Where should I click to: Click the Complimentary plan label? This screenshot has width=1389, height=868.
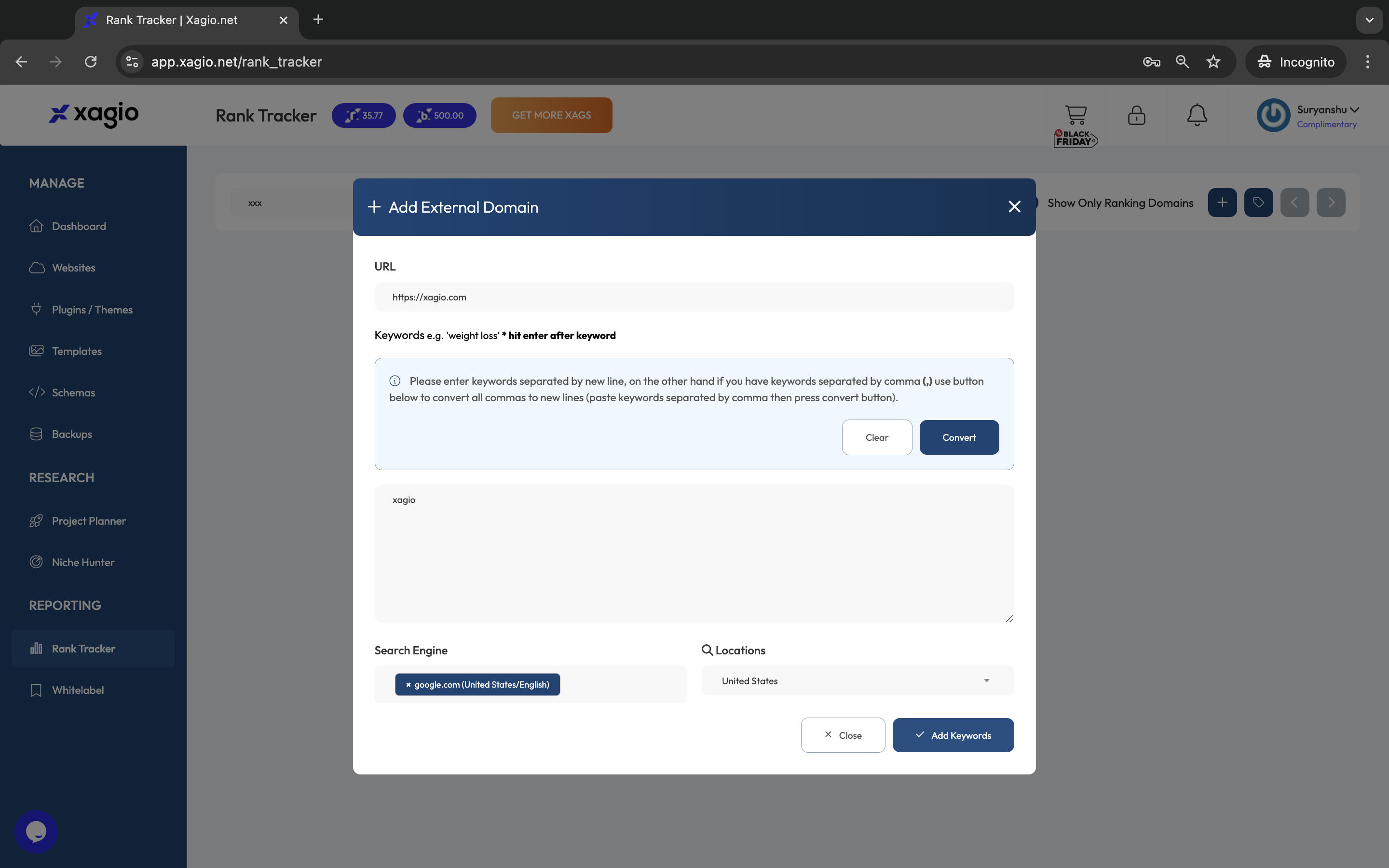pyautogui.click(x=1326, y=124)
